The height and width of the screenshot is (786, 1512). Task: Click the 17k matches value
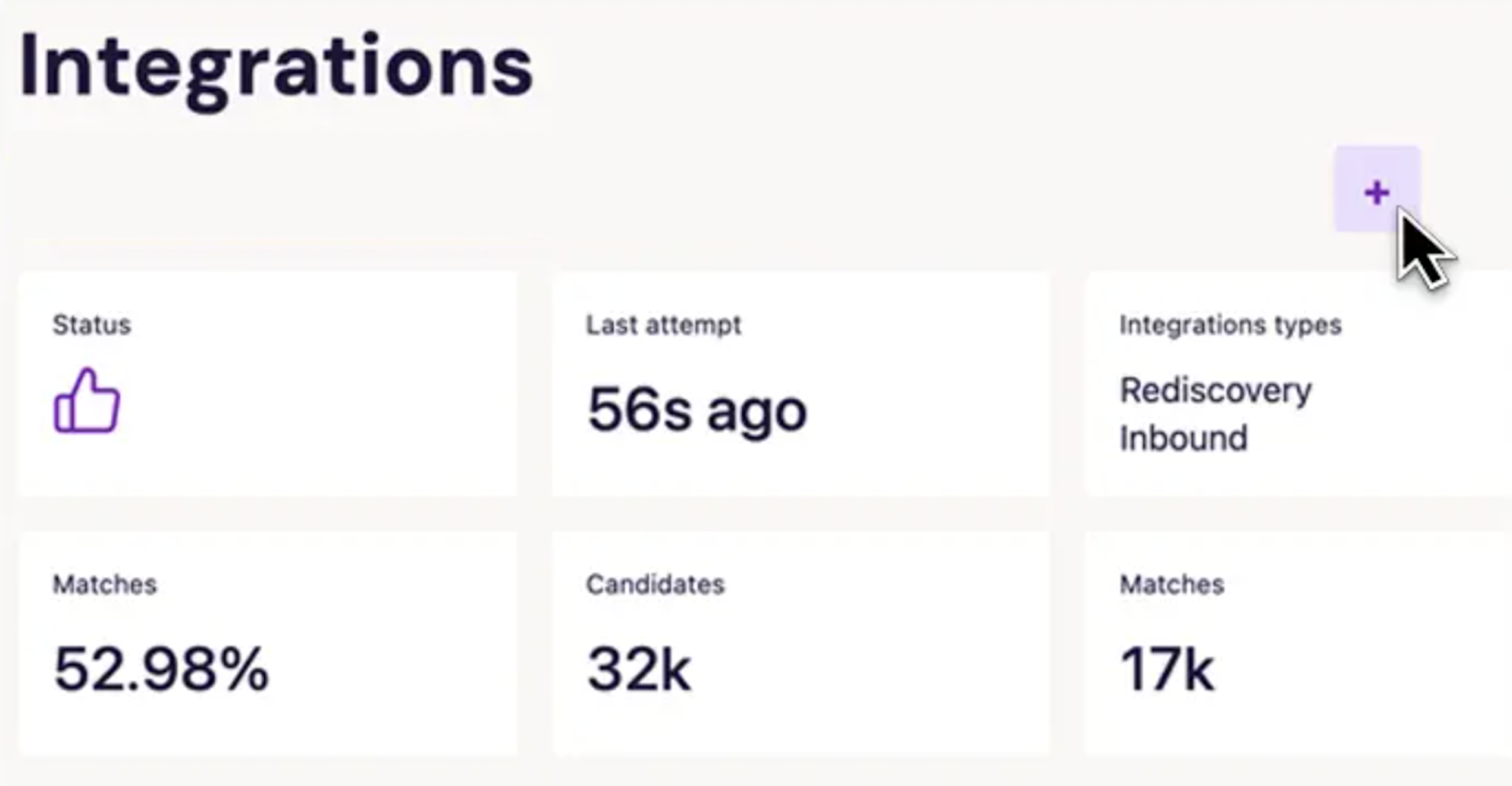point(1167,669)
